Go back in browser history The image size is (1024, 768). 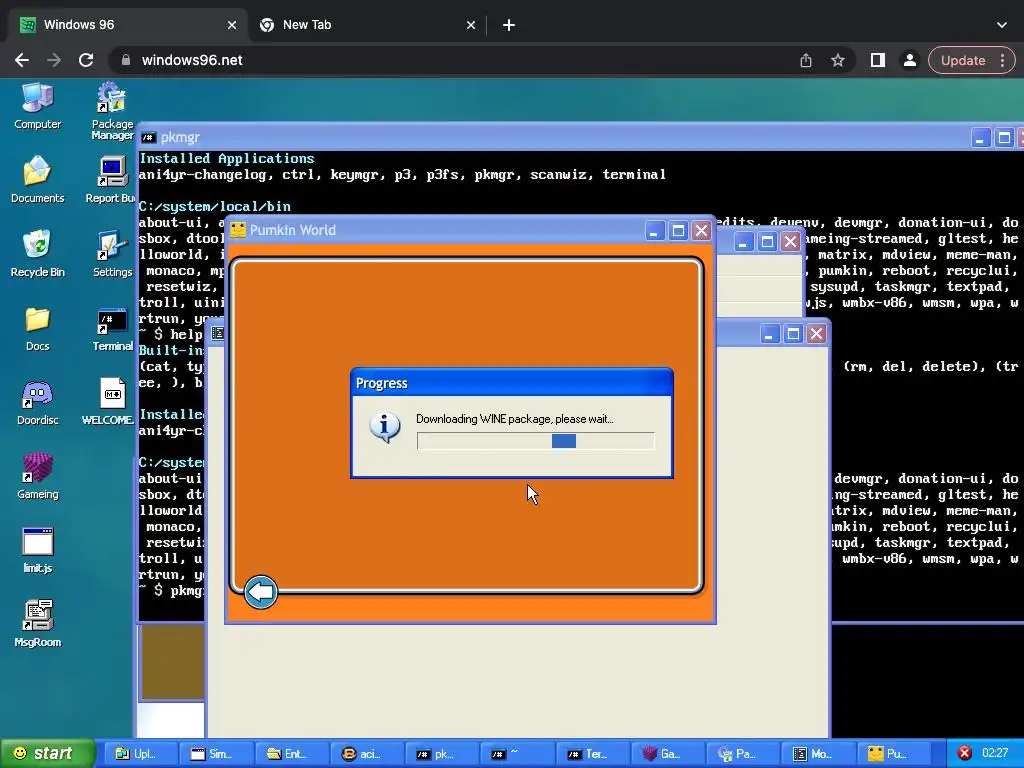coord(22,60)
